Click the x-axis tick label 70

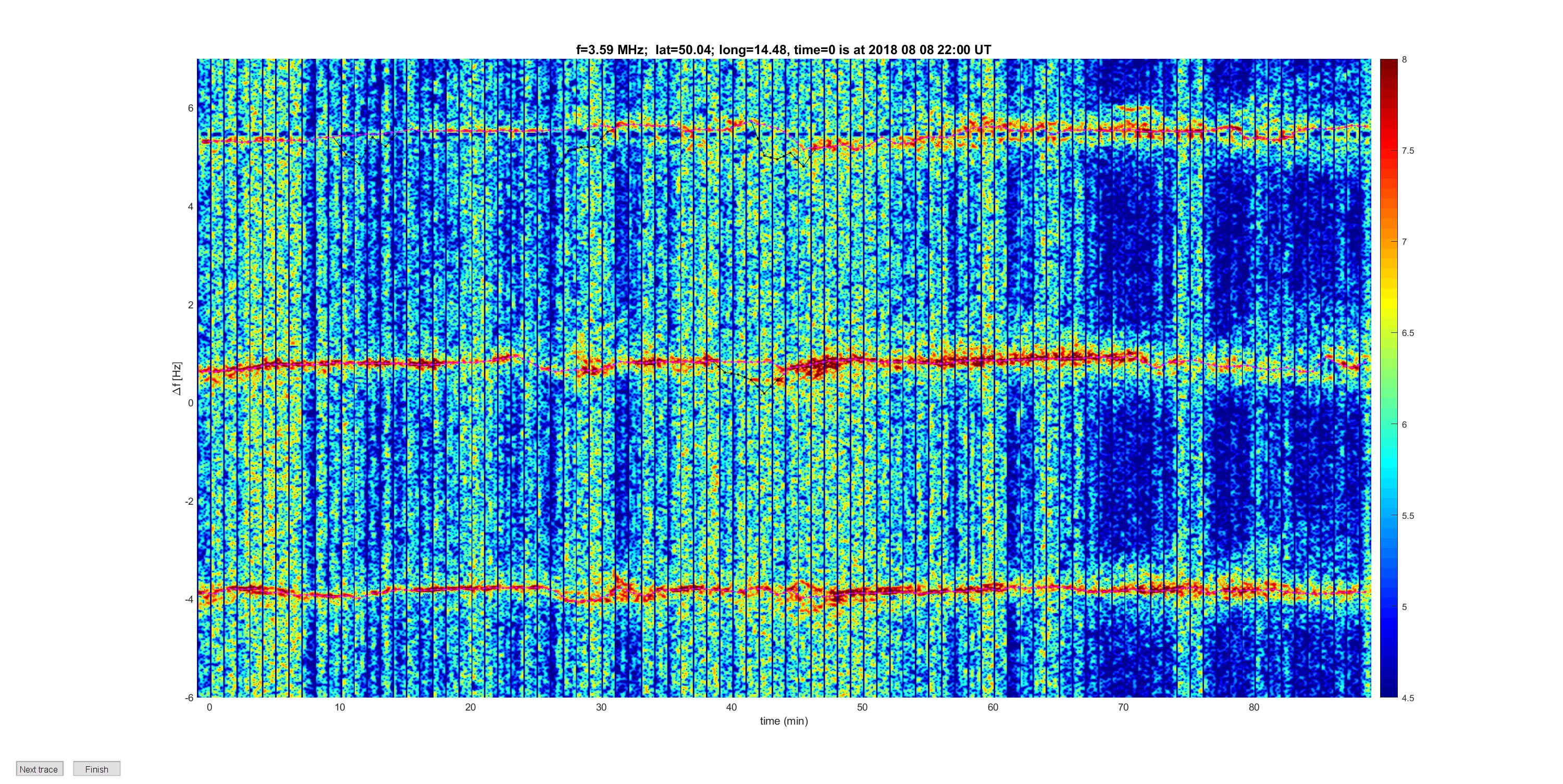1123,707
